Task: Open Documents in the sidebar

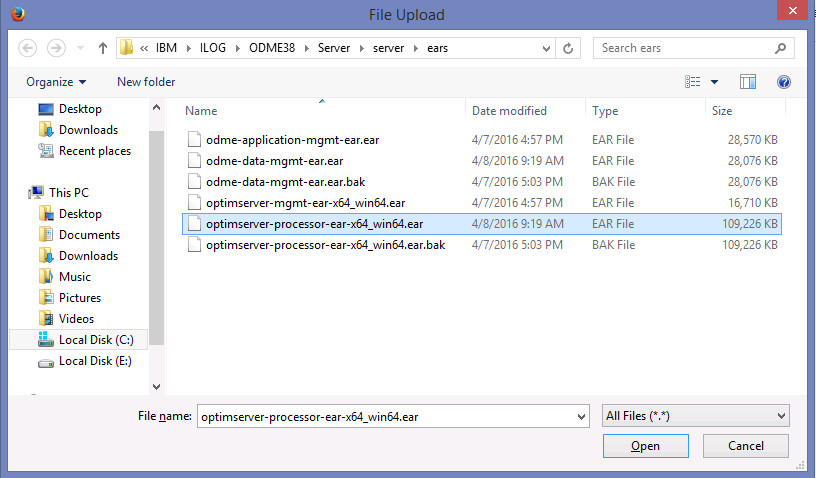Action: (x=89, y=235)
